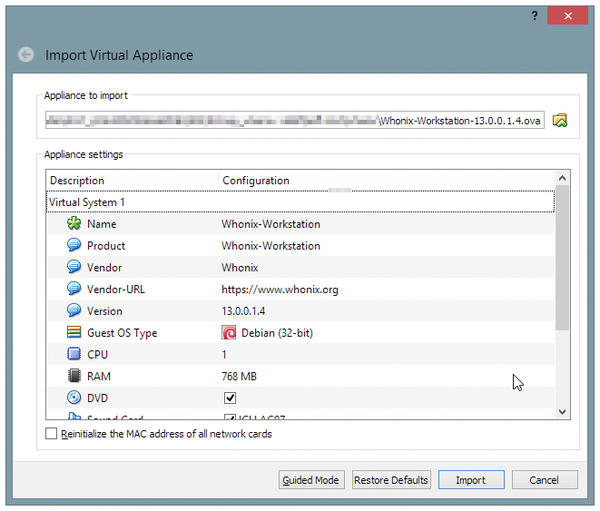Click the CPU chip icon
Screen dimensions: 600x511
coord(74,354)
